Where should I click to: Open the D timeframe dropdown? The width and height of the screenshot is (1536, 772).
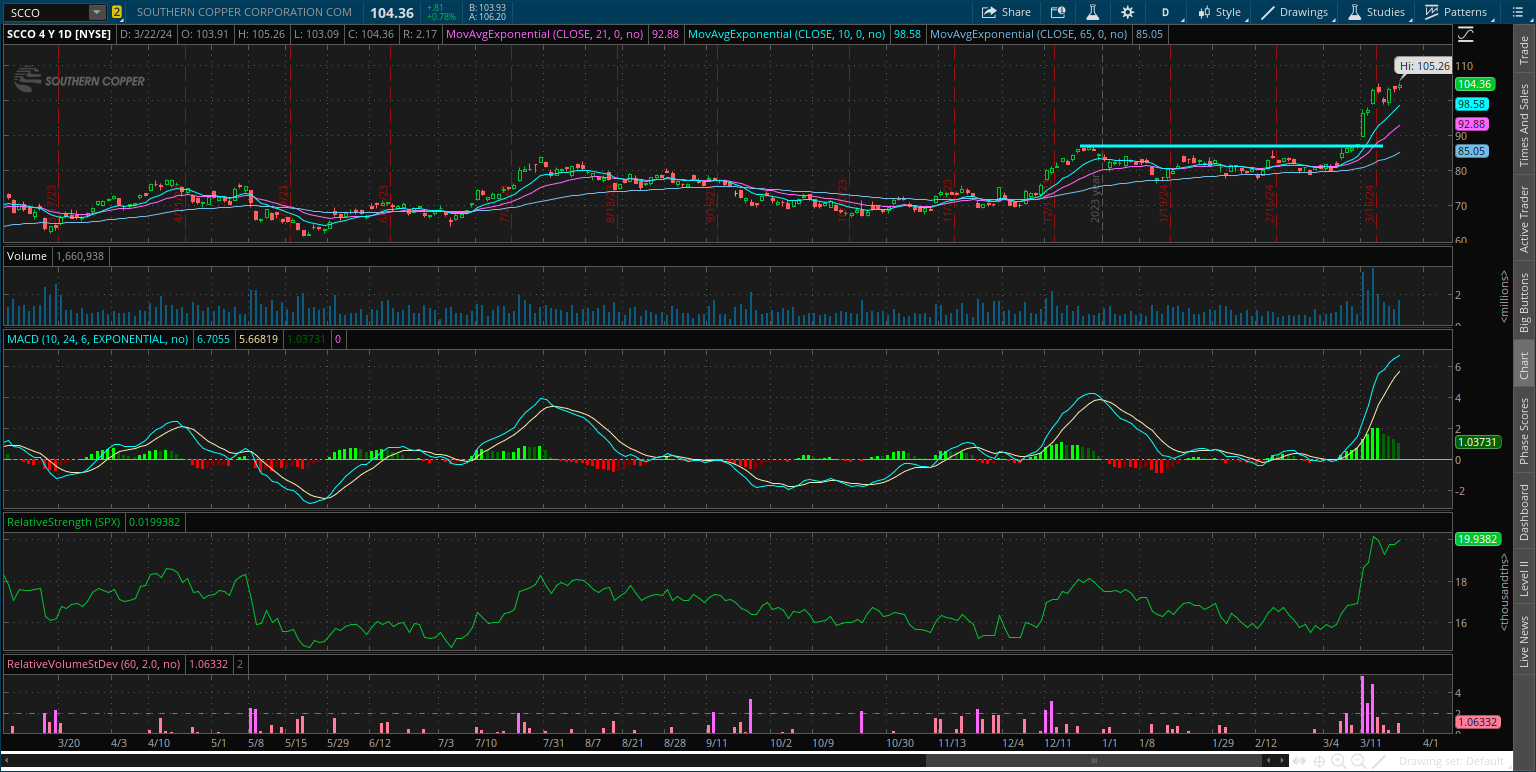coord(1165,12)
